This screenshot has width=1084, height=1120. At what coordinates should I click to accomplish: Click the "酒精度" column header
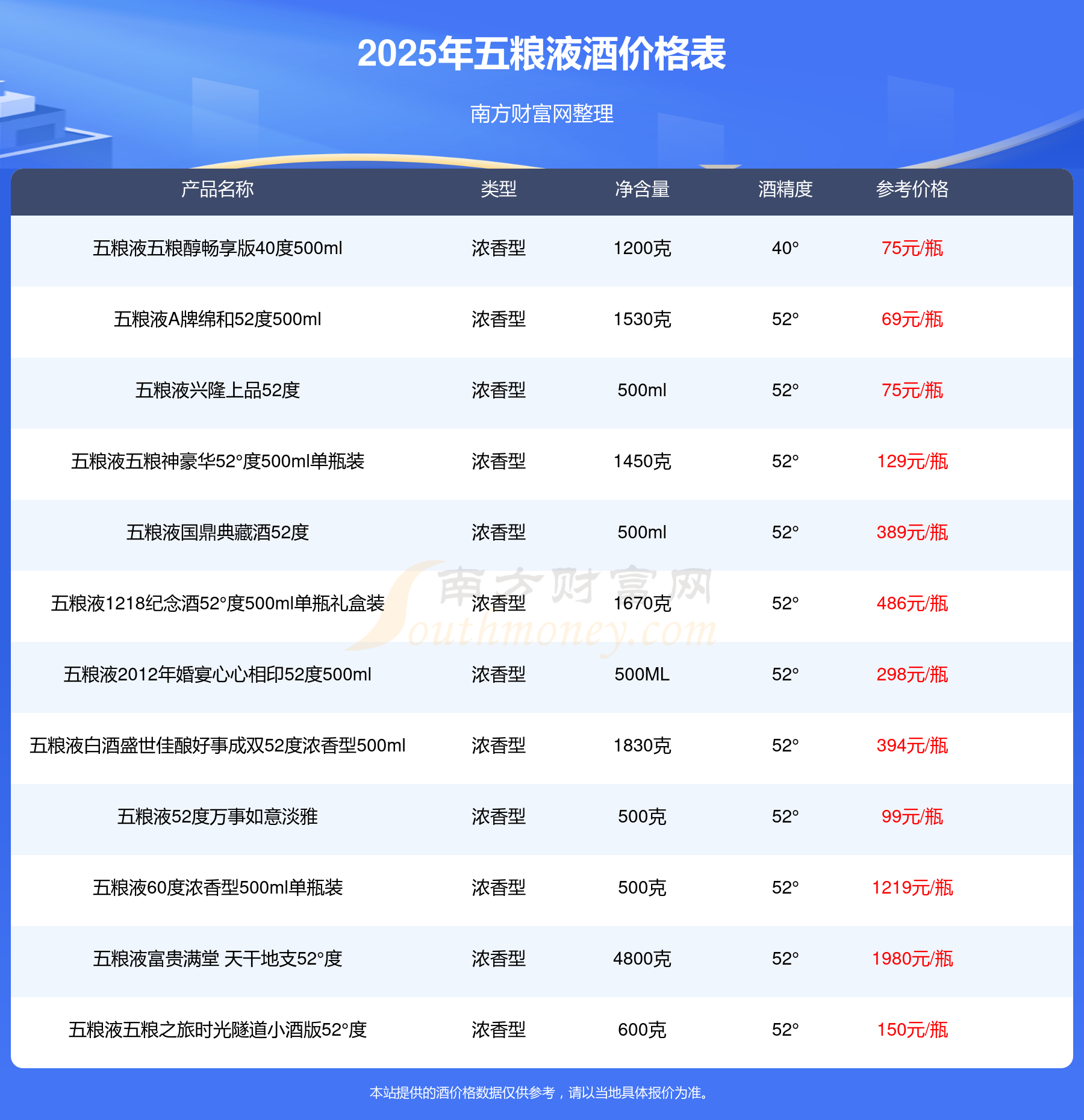(785, 189)
